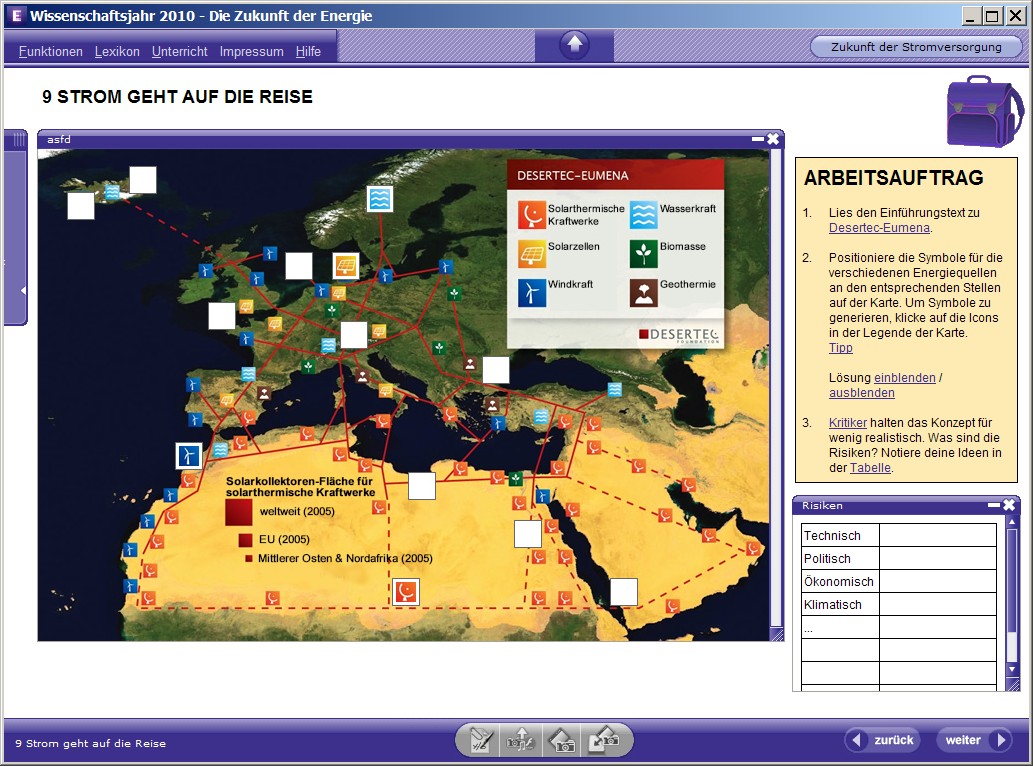Click the import screenshot icon with diagonal arrow
This screenshot has width=1033, height=766.
(x=603, y=741)
